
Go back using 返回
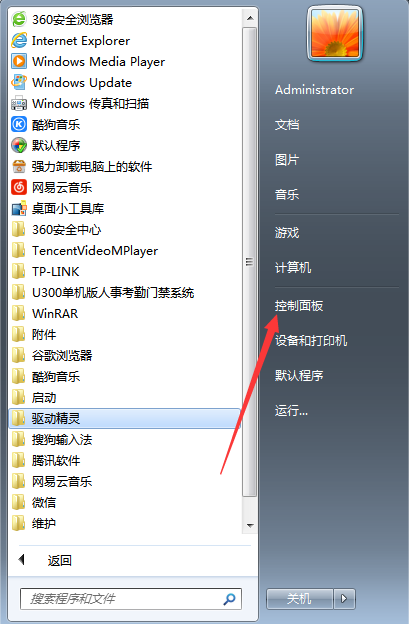click(59, 560)
